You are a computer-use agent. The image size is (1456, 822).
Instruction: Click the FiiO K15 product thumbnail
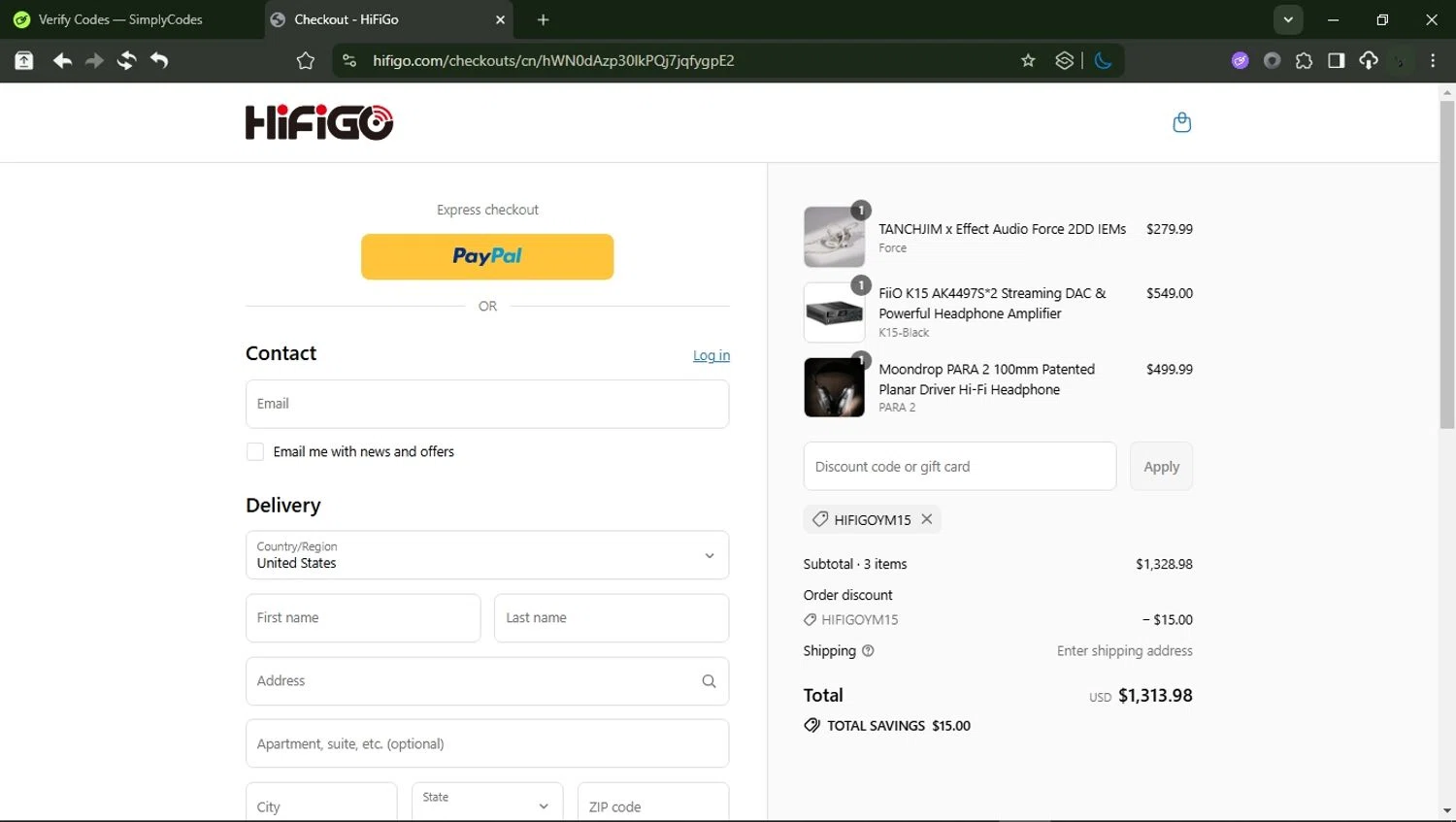(x=834, y=312)
